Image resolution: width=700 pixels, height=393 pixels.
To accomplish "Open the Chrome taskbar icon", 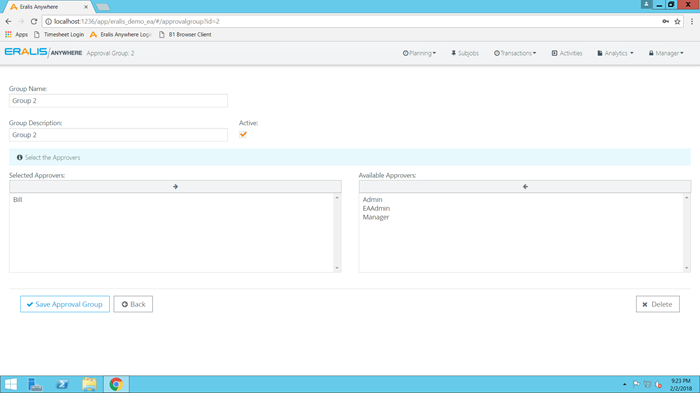I will 116,384.
